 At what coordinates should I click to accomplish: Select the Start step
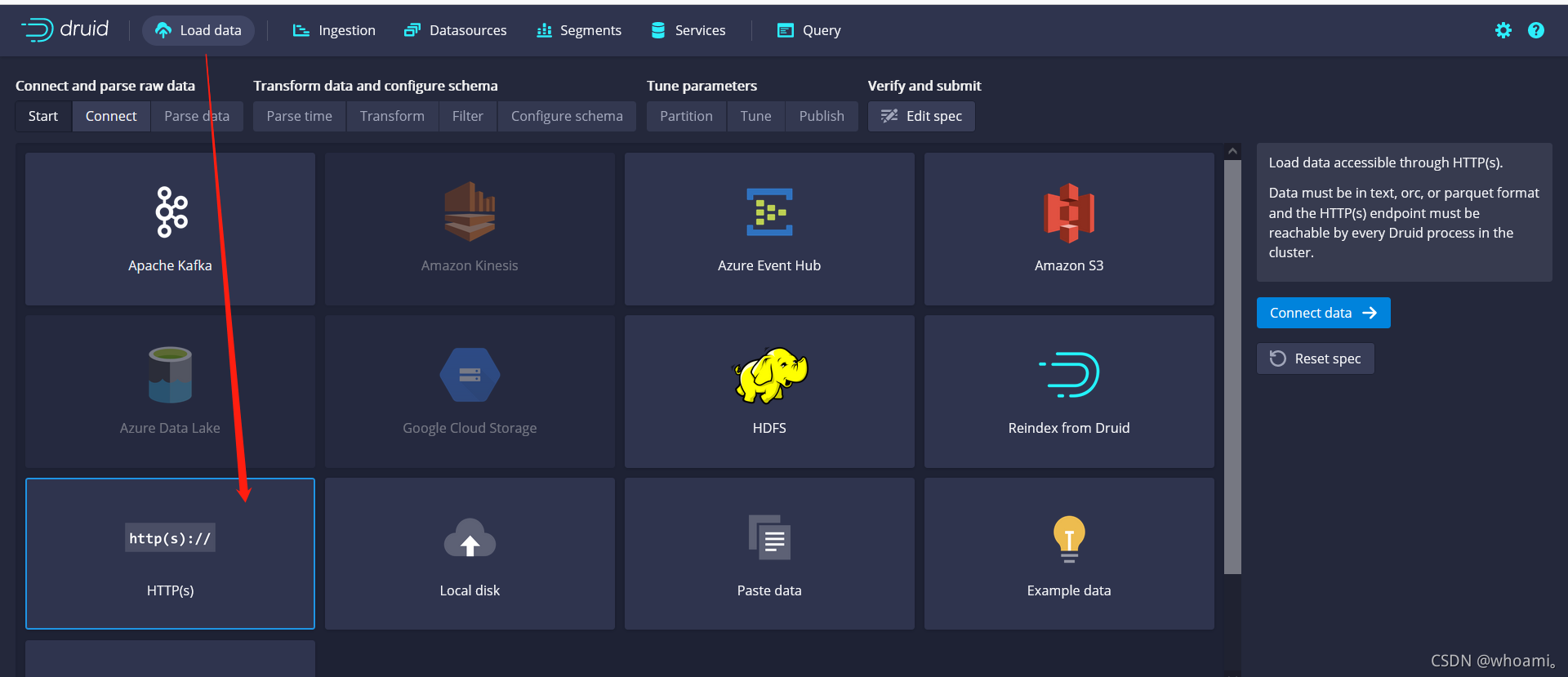pyautogui.click(x=43, y=116)
